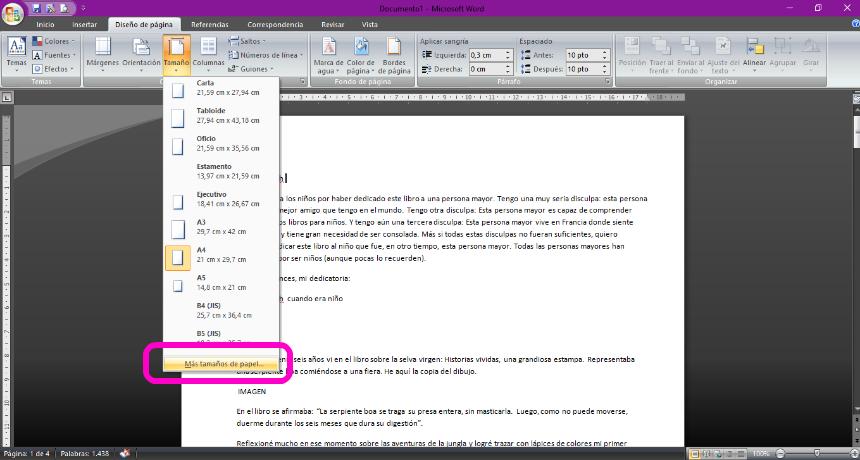
Task: Click the Office button logo
Action: point(13,11)
